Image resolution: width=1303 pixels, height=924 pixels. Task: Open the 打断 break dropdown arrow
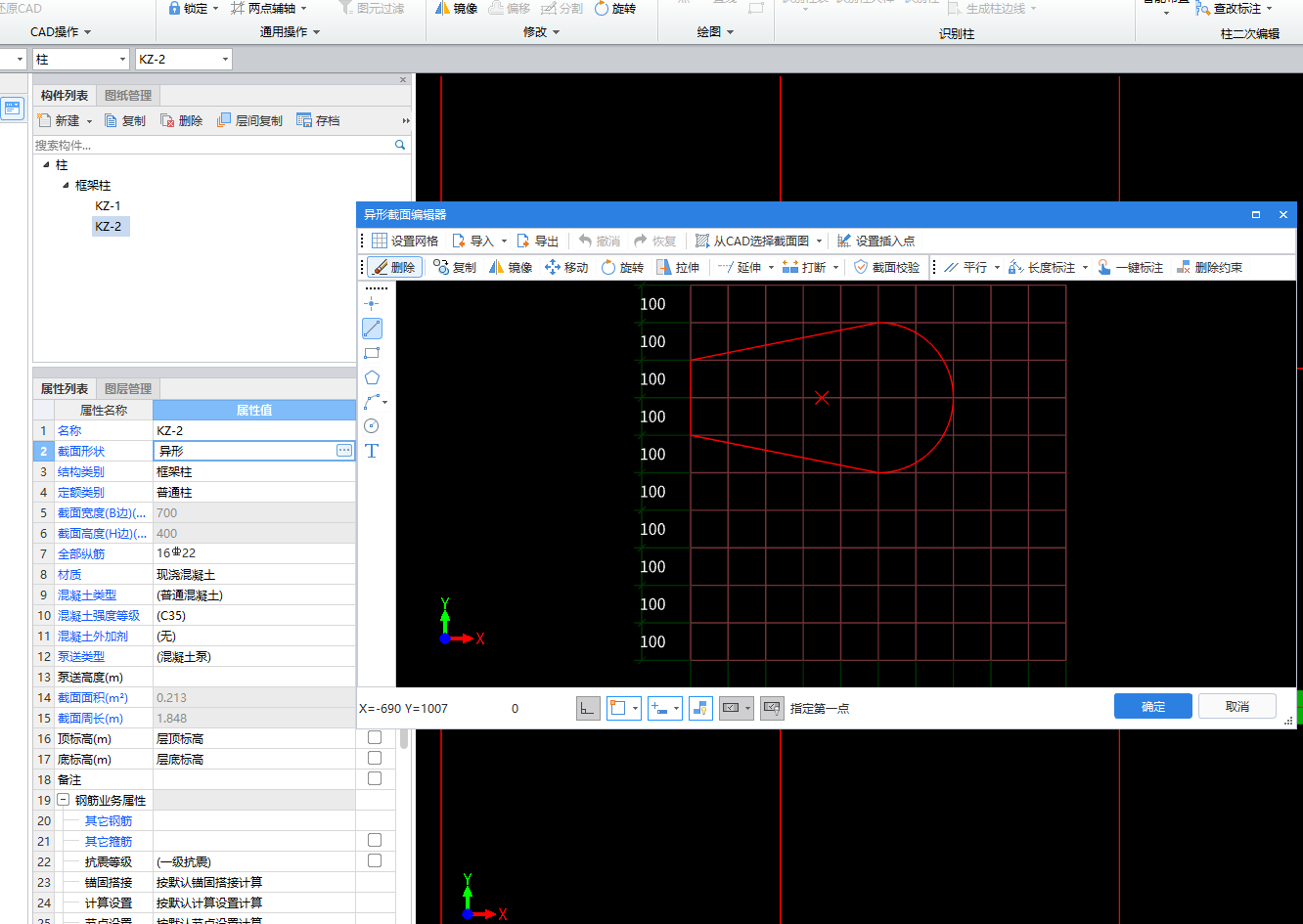click(836, 267)
